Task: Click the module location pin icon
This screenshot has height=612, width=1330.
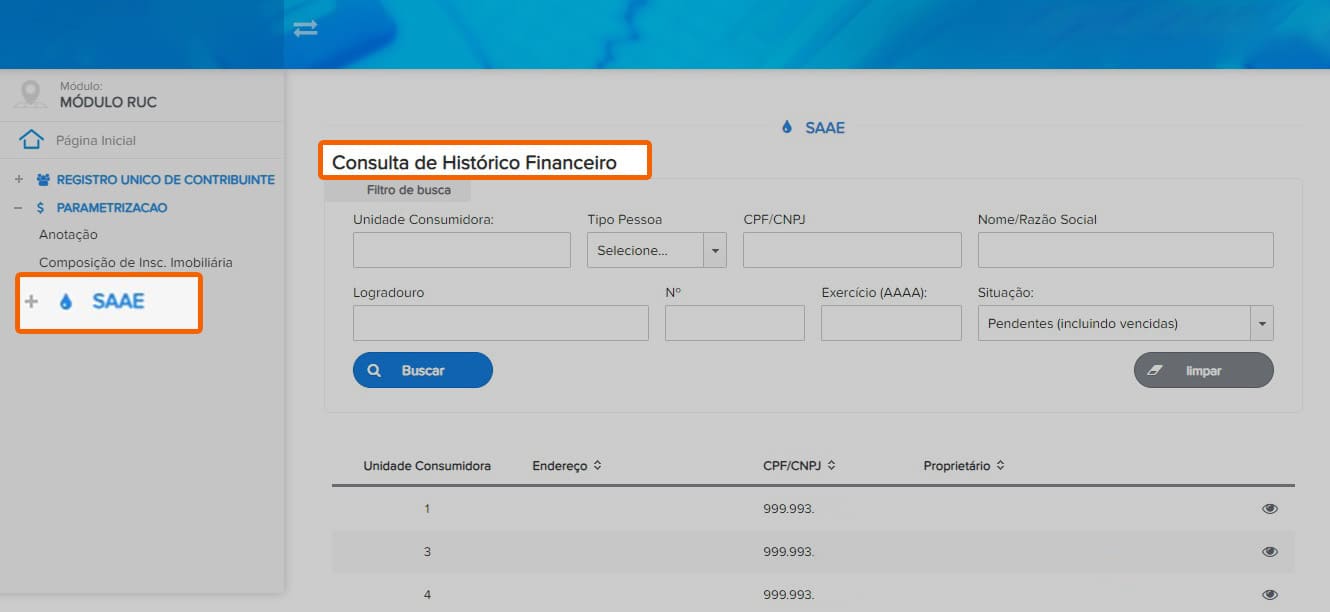Action: [31, 94]
